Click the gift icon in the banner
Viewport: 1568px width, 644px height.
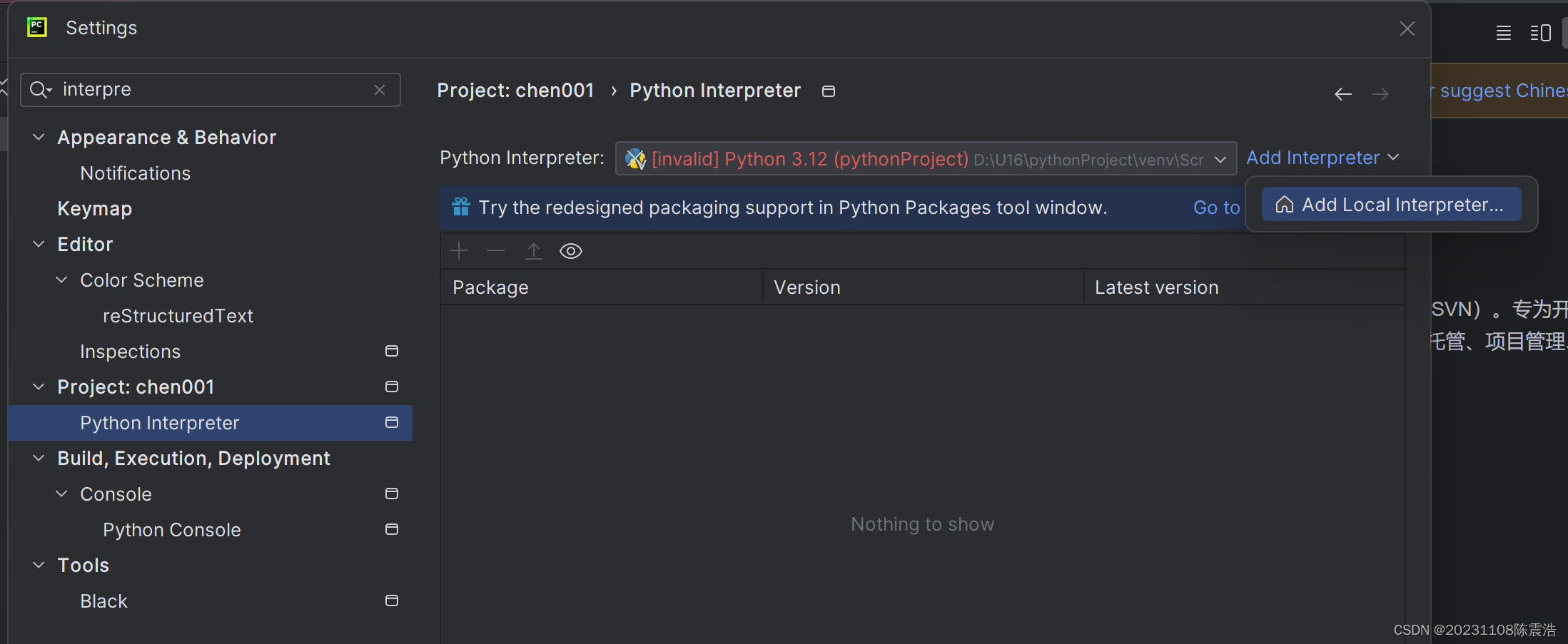(x=461, y=208)
